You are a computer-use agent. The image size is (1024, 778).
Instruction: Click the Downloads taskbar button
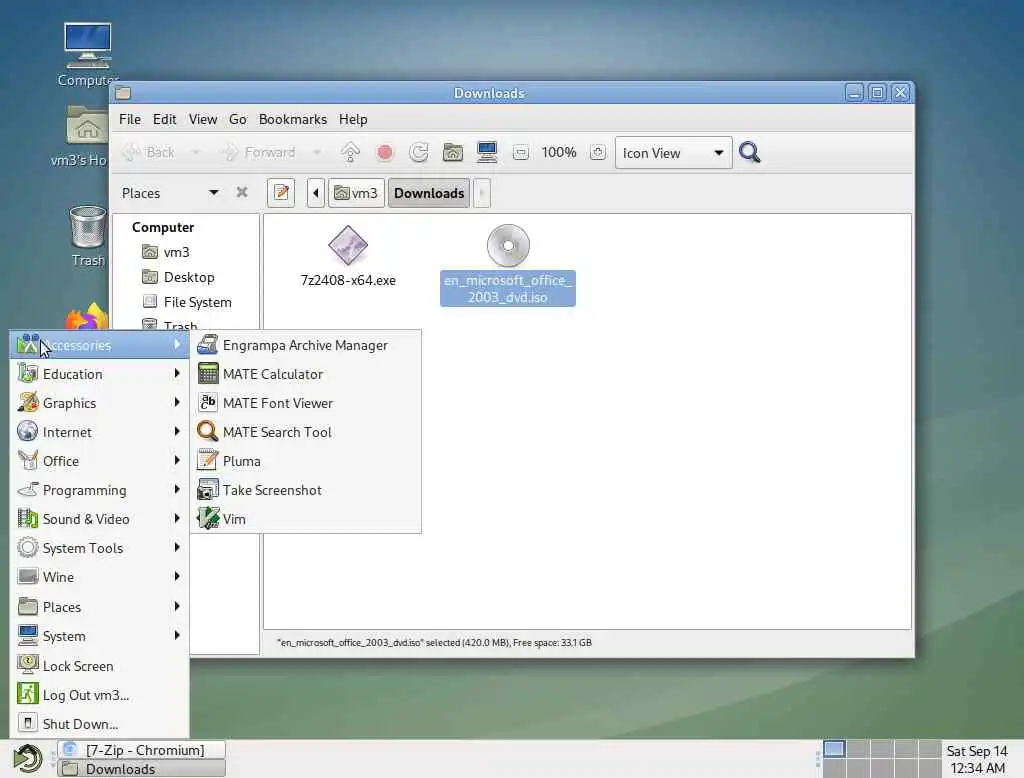coord(142,769)
